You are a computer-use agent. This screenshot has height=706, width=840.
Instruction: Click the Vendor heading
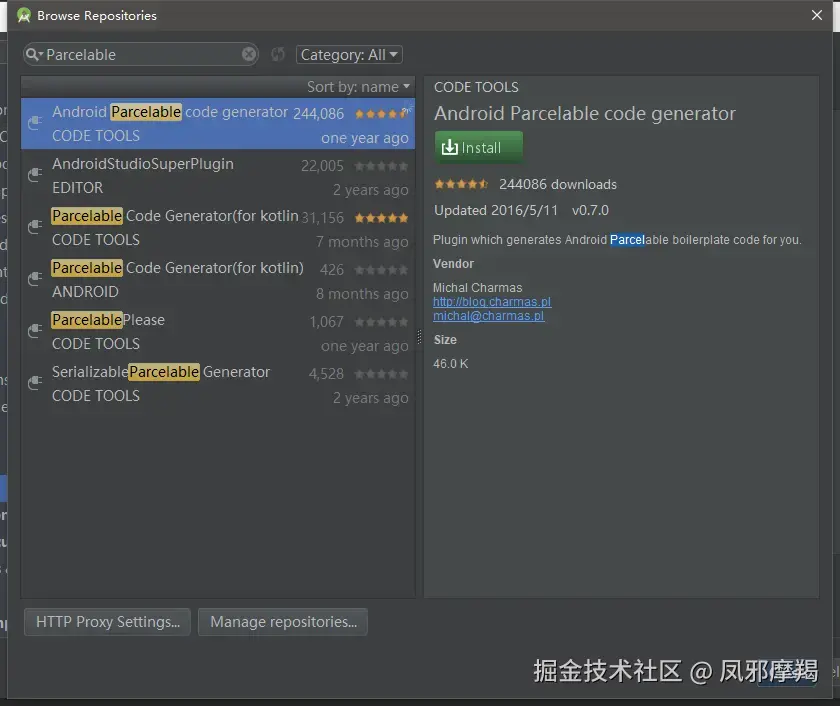tap(453, 264)
